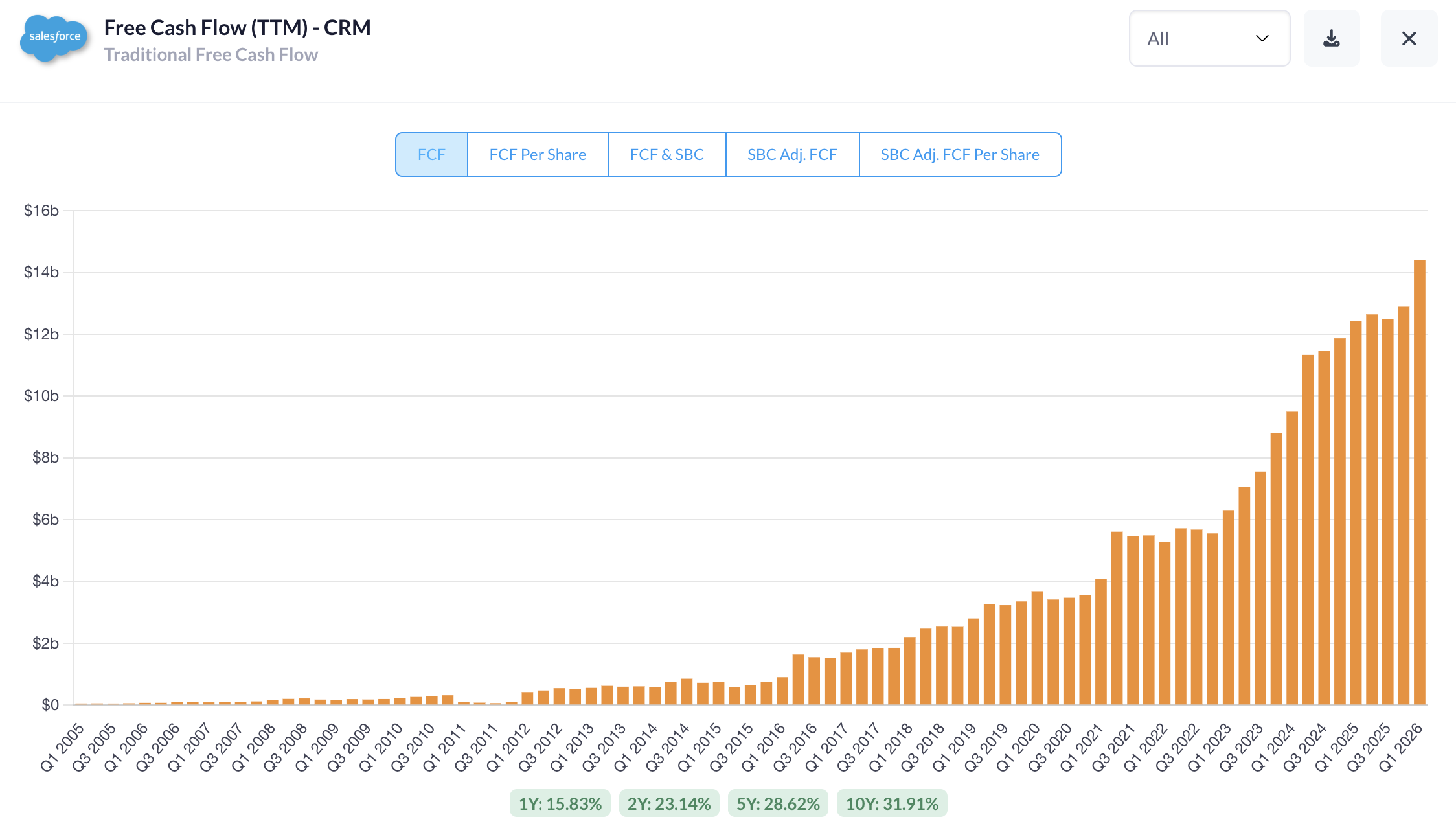This screenshot has width=1456, height=828.
Task: Click the Salesforce cloud logo
Action: click(54, 37)
